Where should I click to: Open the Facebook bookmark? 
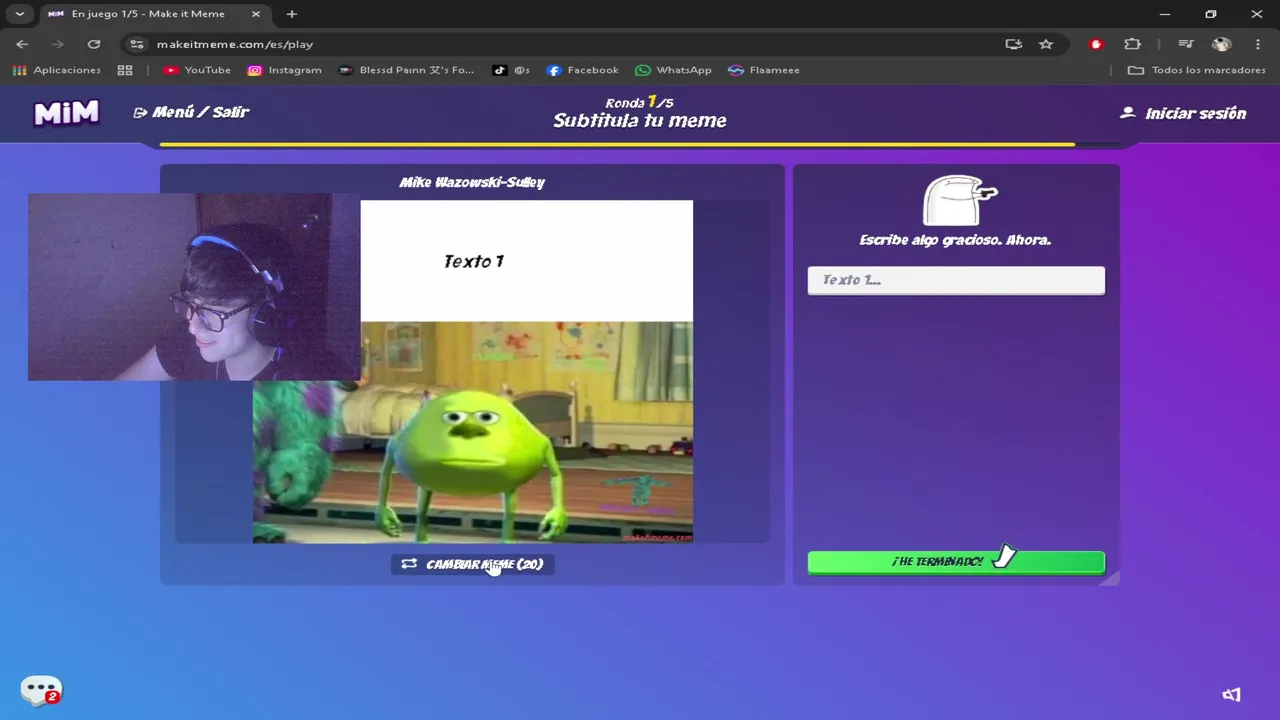pos(583,70)
